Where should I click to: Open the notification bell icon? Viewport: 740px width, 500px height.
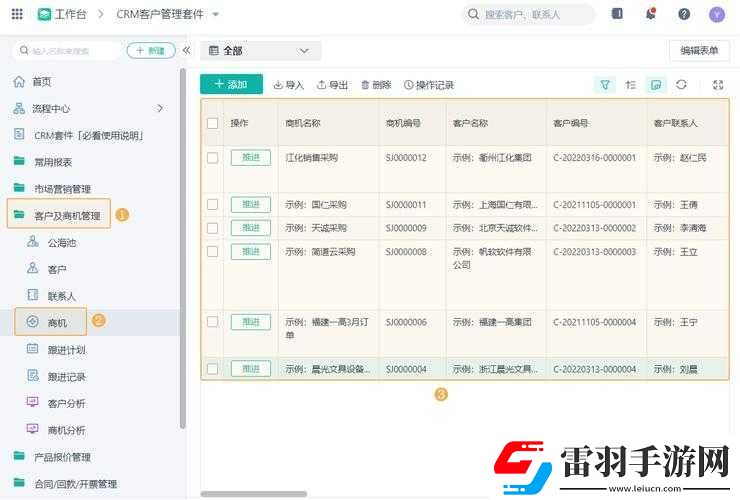(651, 14)
